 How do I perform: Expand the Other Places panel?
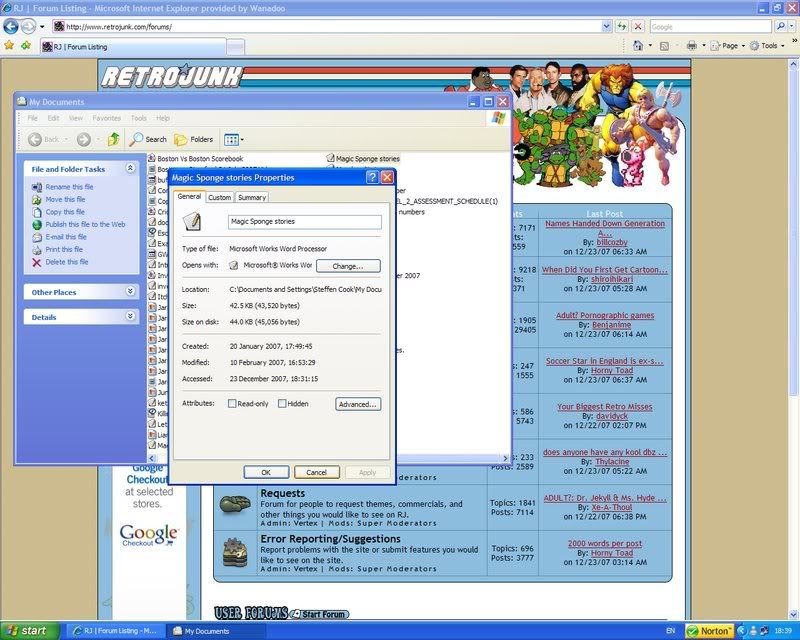point(130,291)
